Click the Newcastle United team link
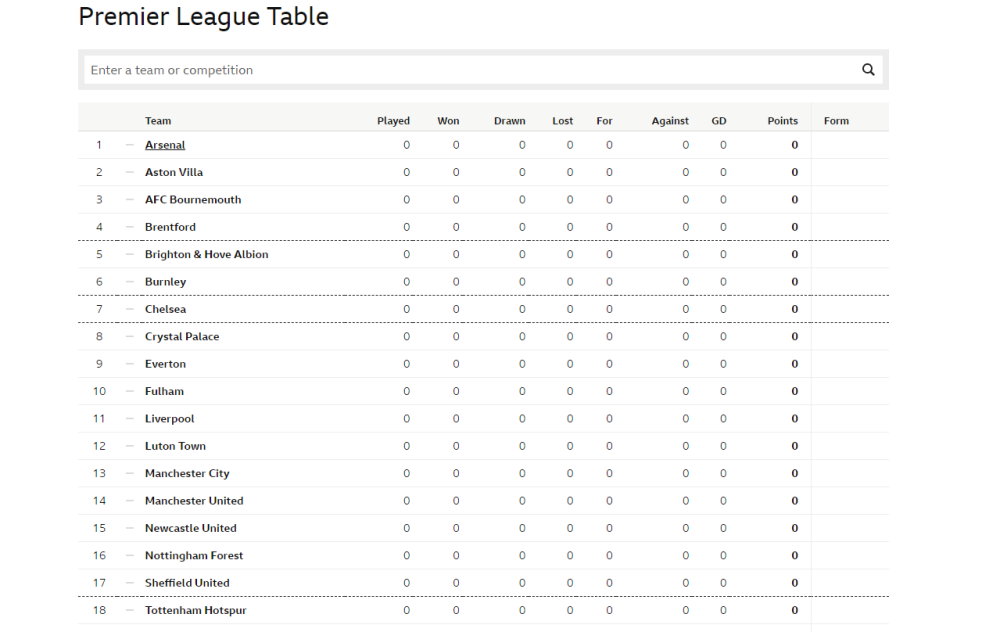 190,529
